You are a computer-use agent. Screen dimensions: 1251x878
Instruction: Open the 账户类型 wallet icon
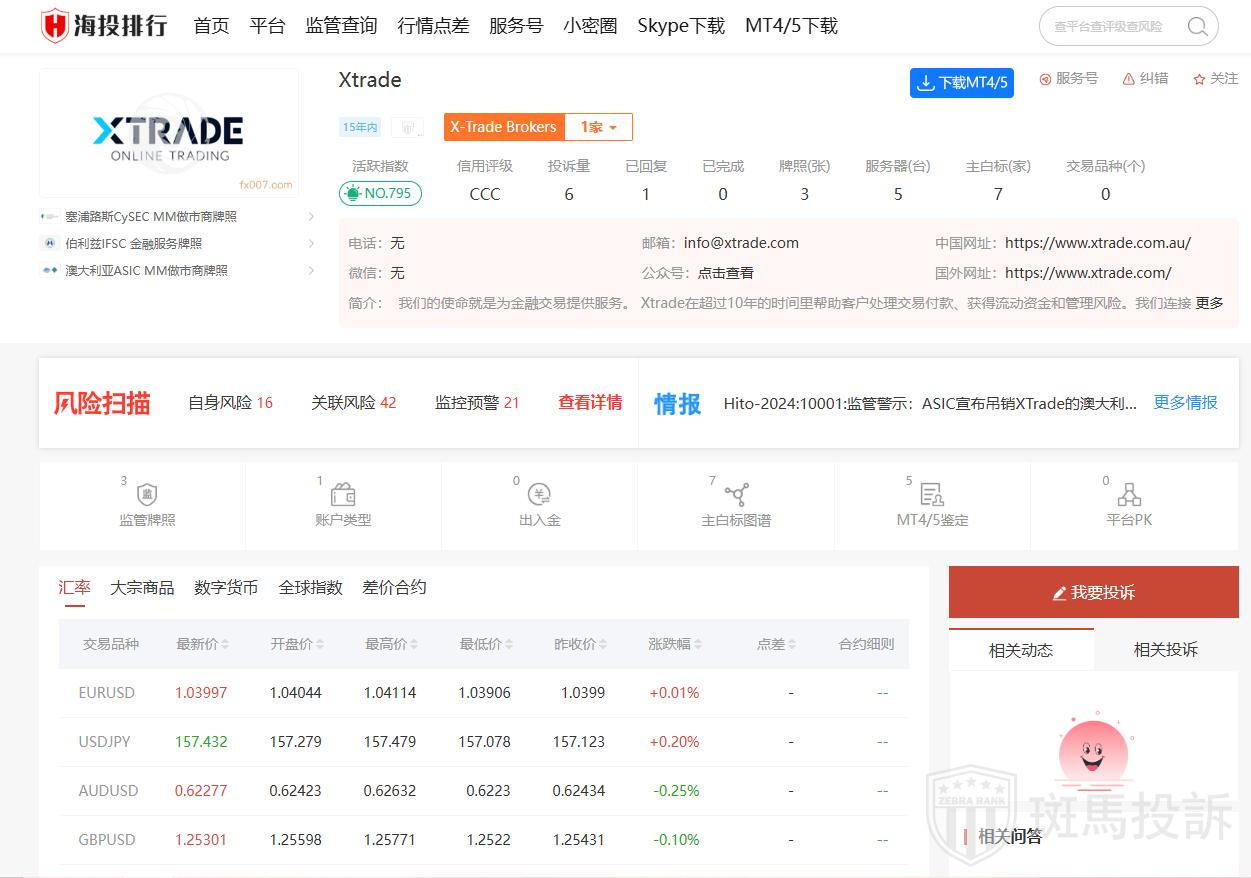pyautogui.click(x=343, y=495)
